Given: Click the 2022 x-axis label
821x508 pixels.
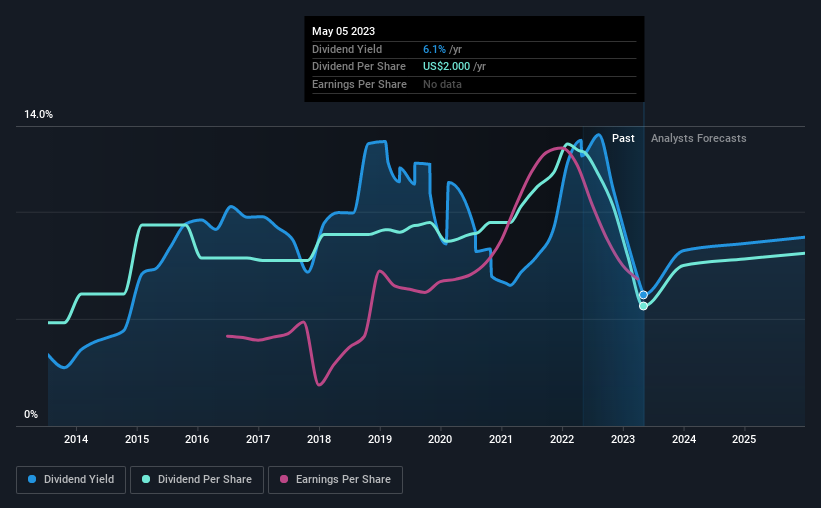Looking at the screenshot, I should click(x=562, y=439).
